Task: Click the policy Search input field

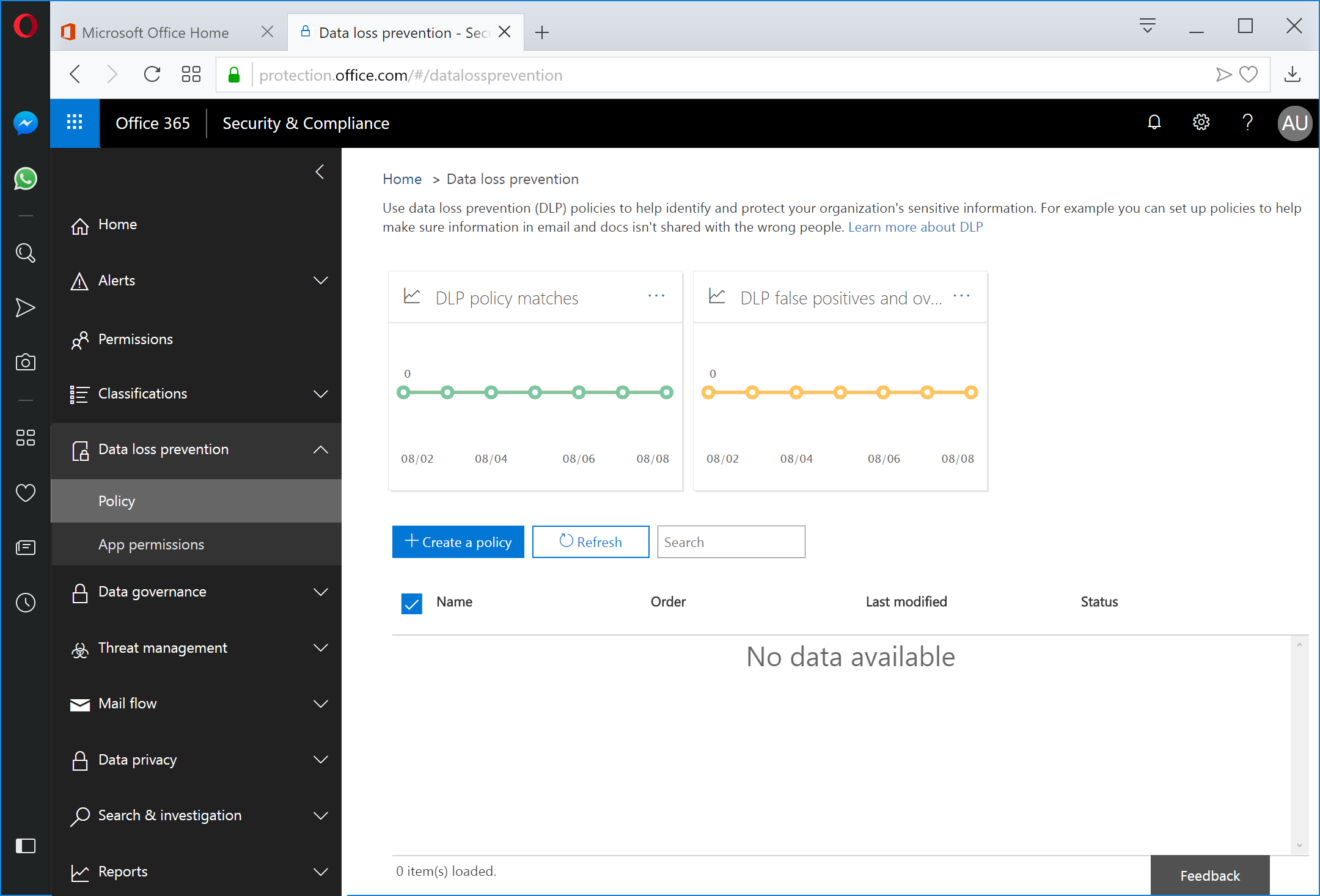Action: [730, 542]
